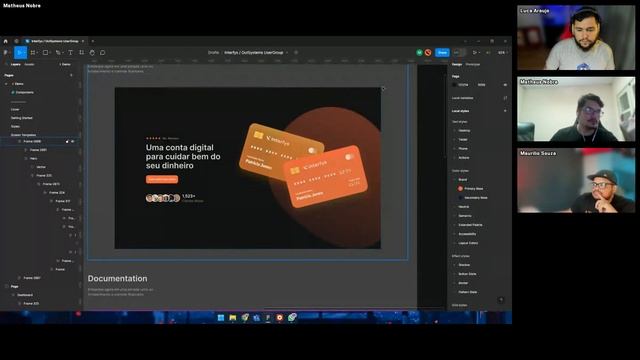This screenshot has width=640, height=360.
Task: Select the Vector layer
Action: coord(41,167)
